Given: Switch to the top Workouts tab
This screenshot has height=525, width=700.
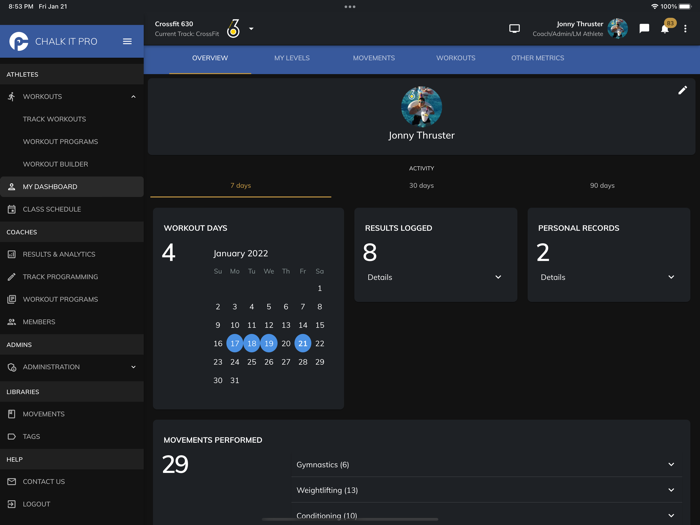Looking at the screenshot, I should point(456,58).
